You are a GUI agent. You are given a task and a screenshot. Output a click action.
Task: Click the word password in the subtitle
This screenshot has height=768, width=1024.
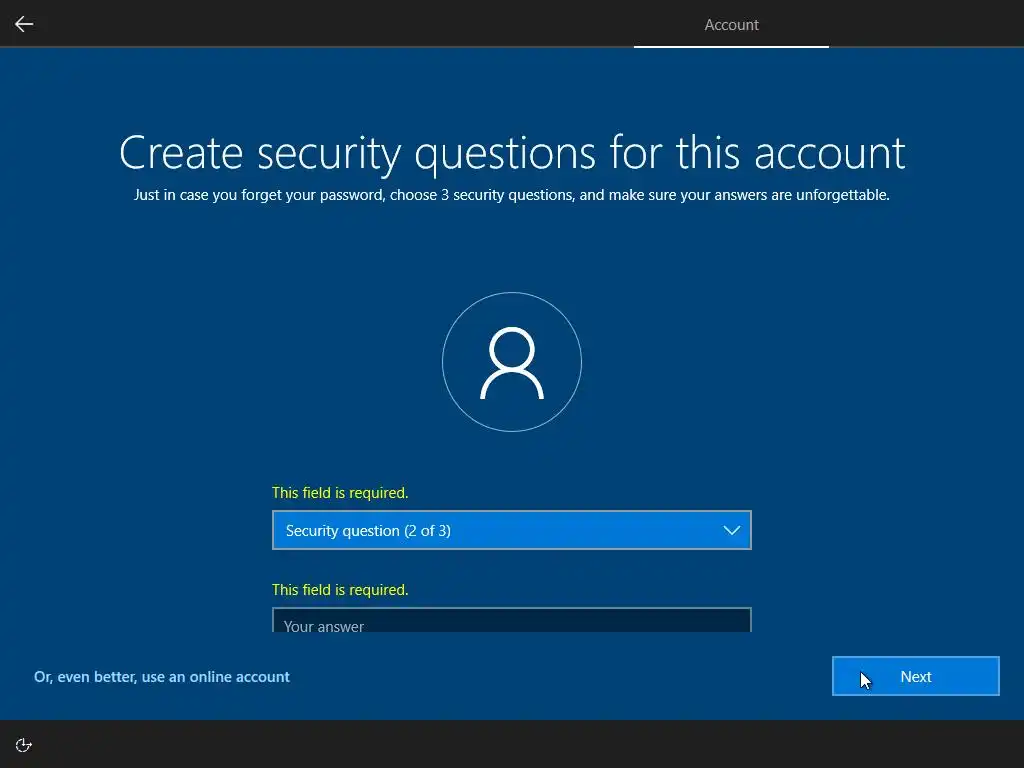click(351, 195)
